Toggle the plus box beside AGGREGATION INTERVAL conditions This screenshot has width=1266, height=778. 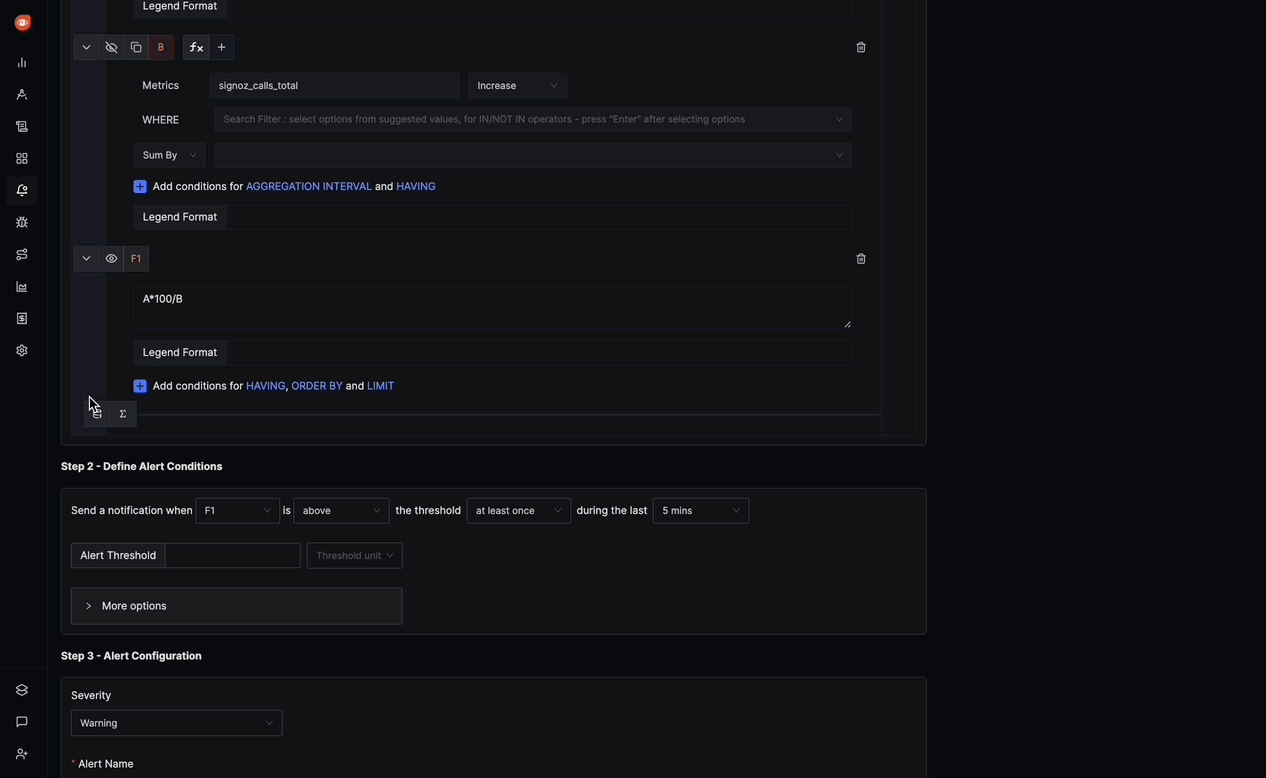(x=140, y=187)
